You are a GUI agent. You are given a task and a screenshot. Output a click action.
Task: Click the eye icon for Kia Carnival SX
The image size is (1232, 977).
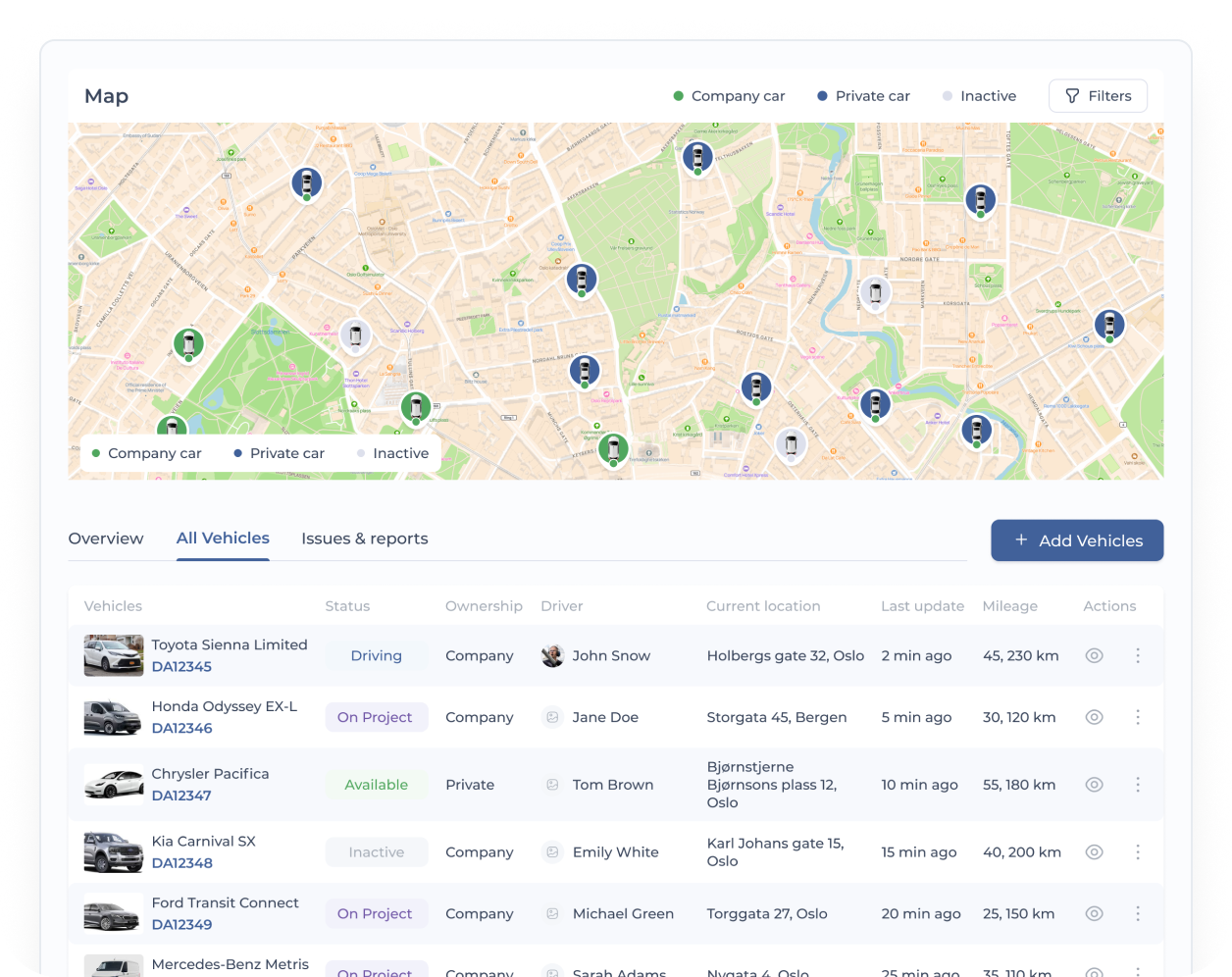pyautogui.click(x=1095, y=852)
